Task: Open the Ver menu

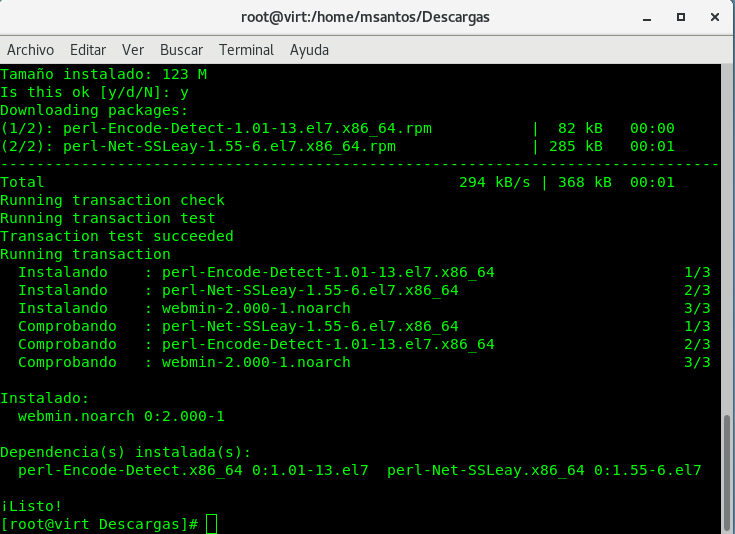Action: click(133, 49)
